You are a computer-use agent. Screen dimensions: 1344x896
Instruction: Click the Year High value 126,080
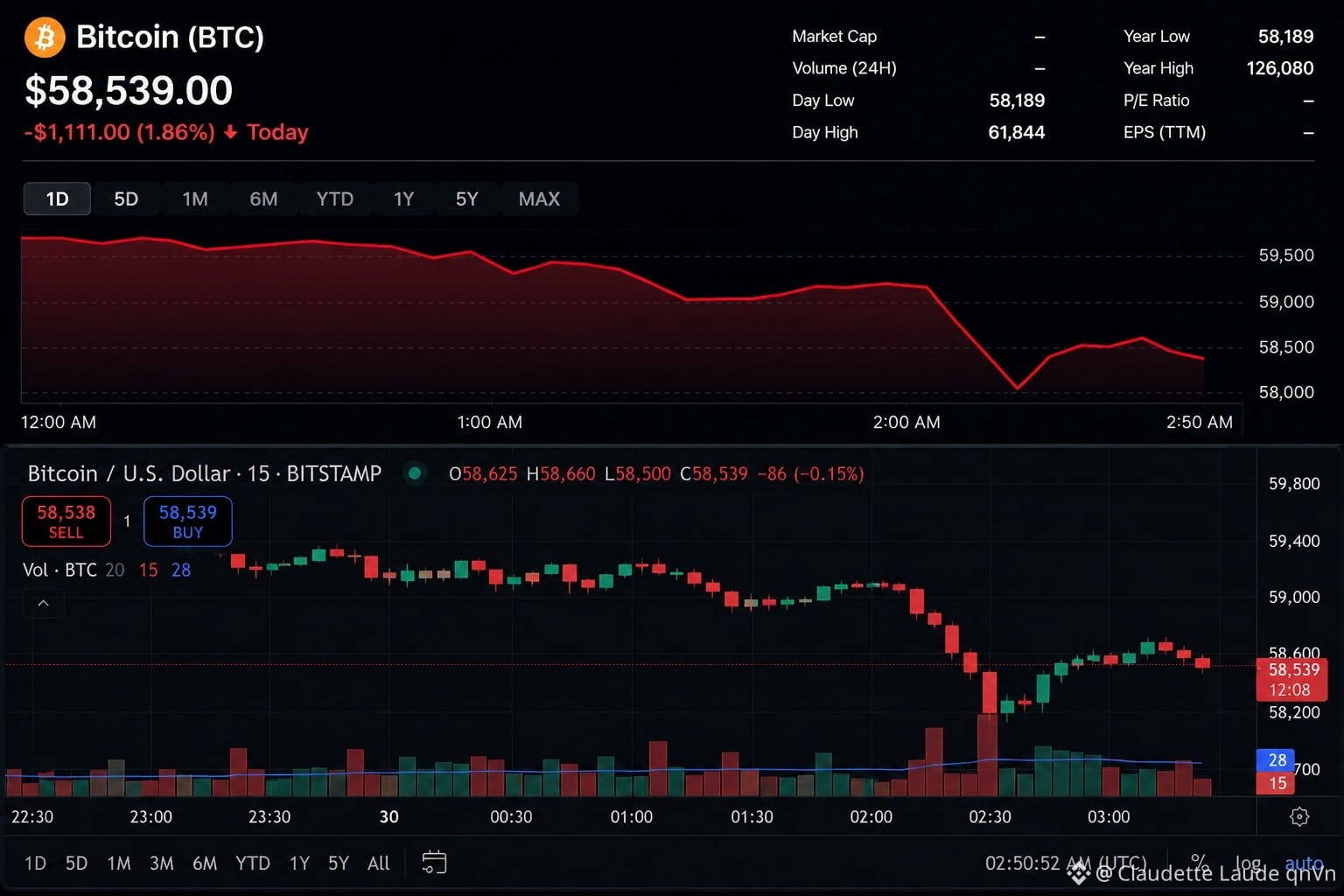[1279, 68]
